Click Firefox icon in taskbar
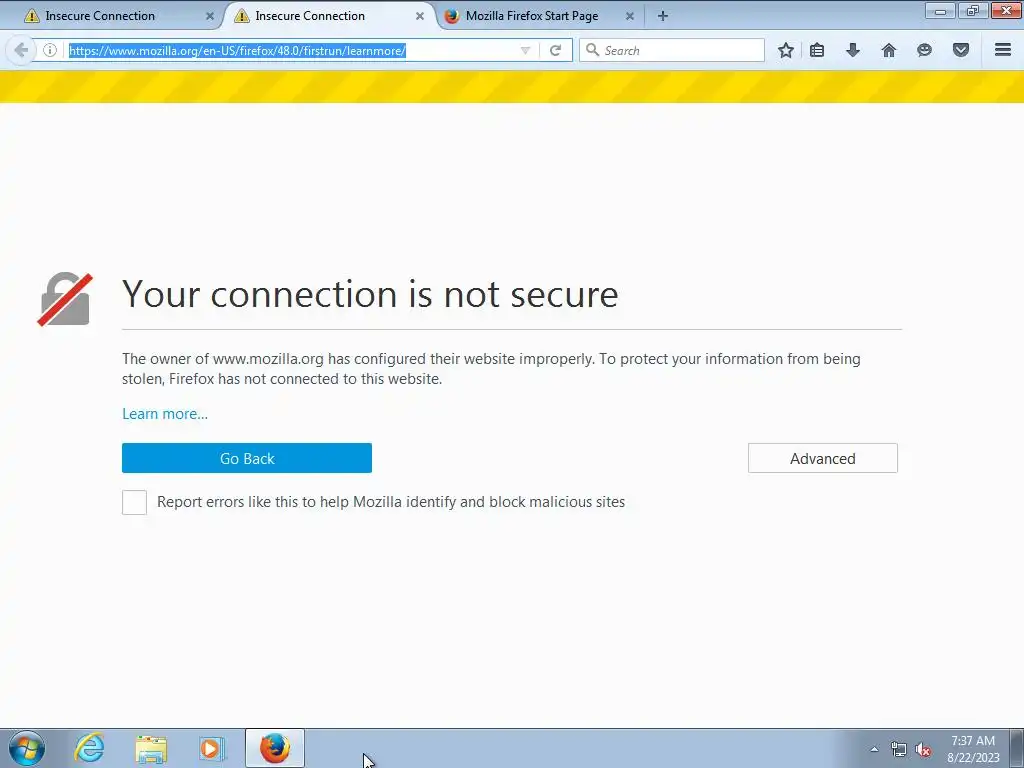1024x768 pixels. coord(275,748)
